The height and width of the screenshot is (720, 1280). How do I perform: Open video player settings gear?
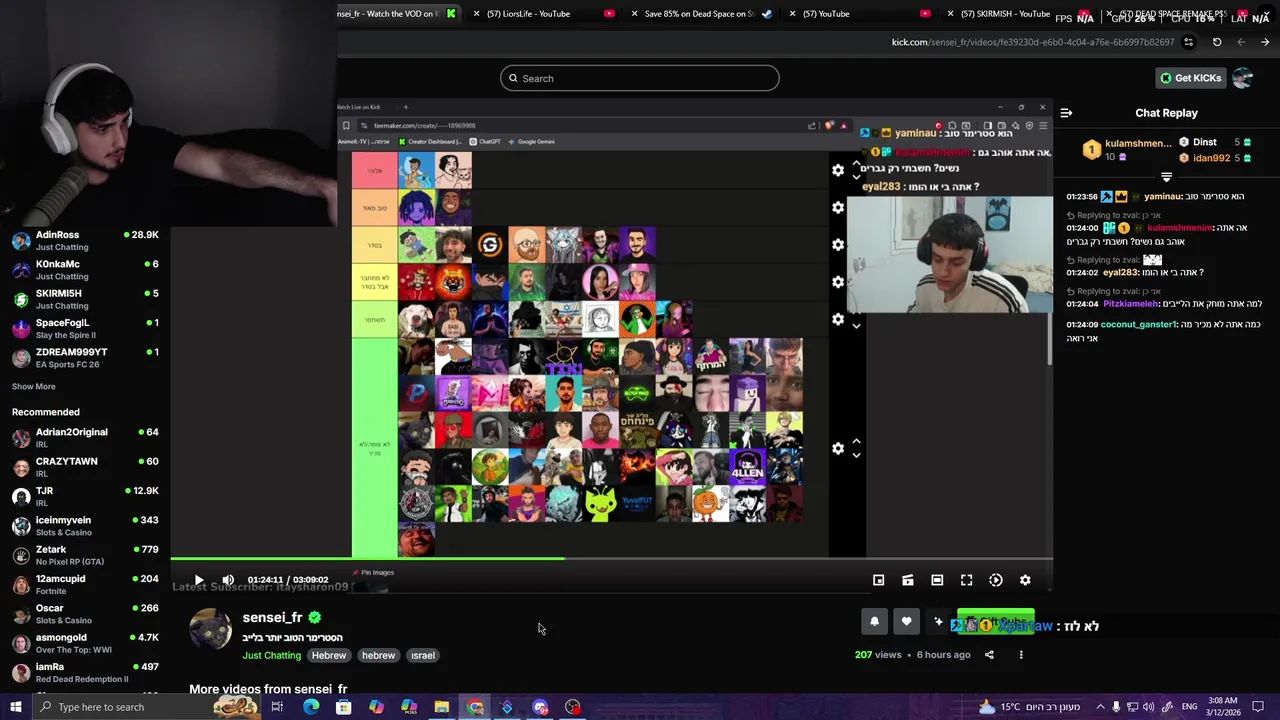tap(1025, 580)
